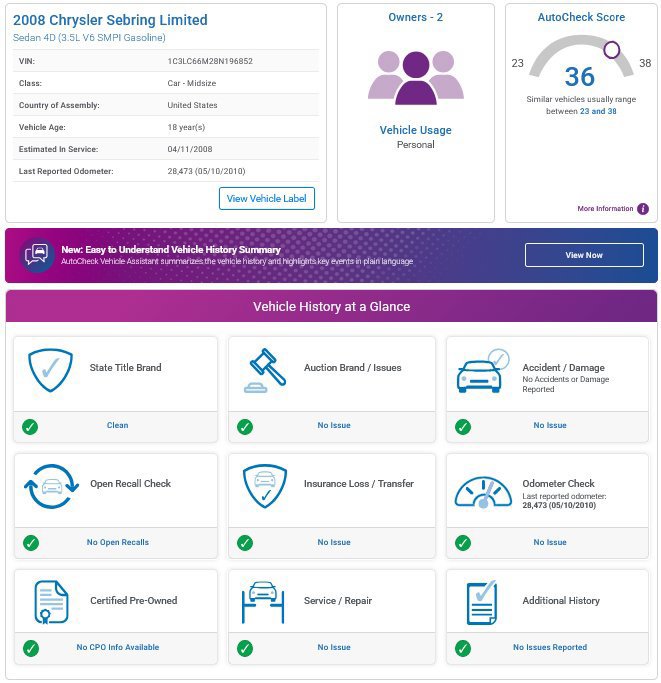Click the Insurance Loss / Transfer label

pos(359,484)
